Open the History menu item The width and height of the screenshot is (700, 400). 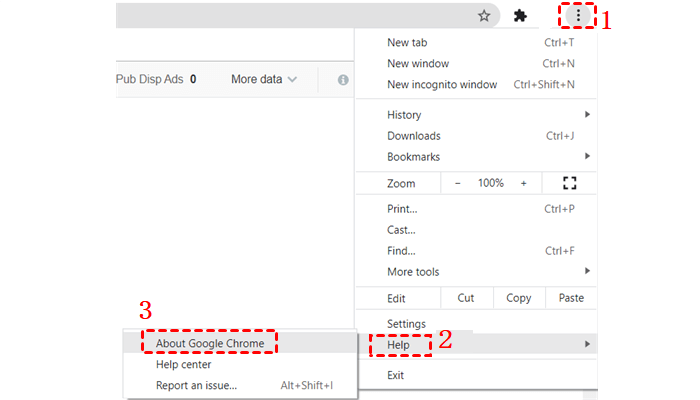click(x=476, y=115)
